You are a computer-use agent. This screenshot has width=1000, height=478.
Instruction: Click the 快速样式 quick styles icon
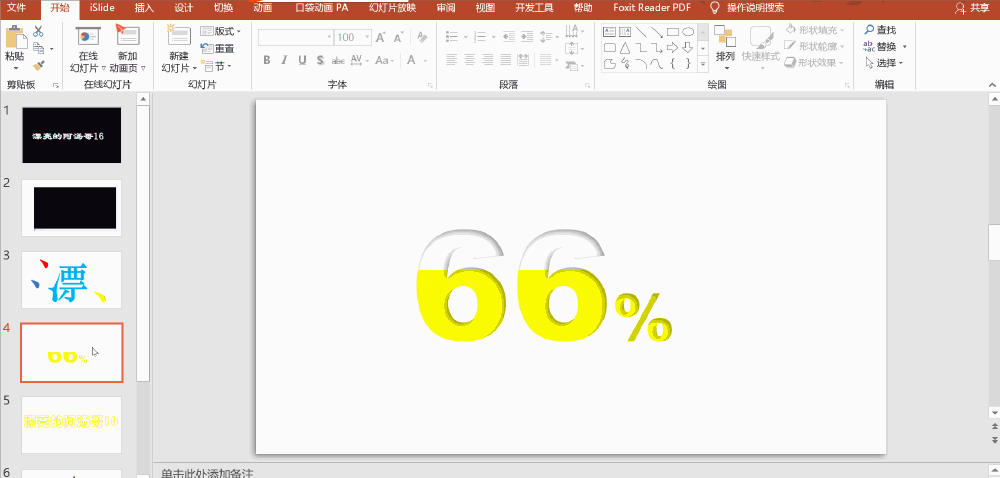click(760, 36)
